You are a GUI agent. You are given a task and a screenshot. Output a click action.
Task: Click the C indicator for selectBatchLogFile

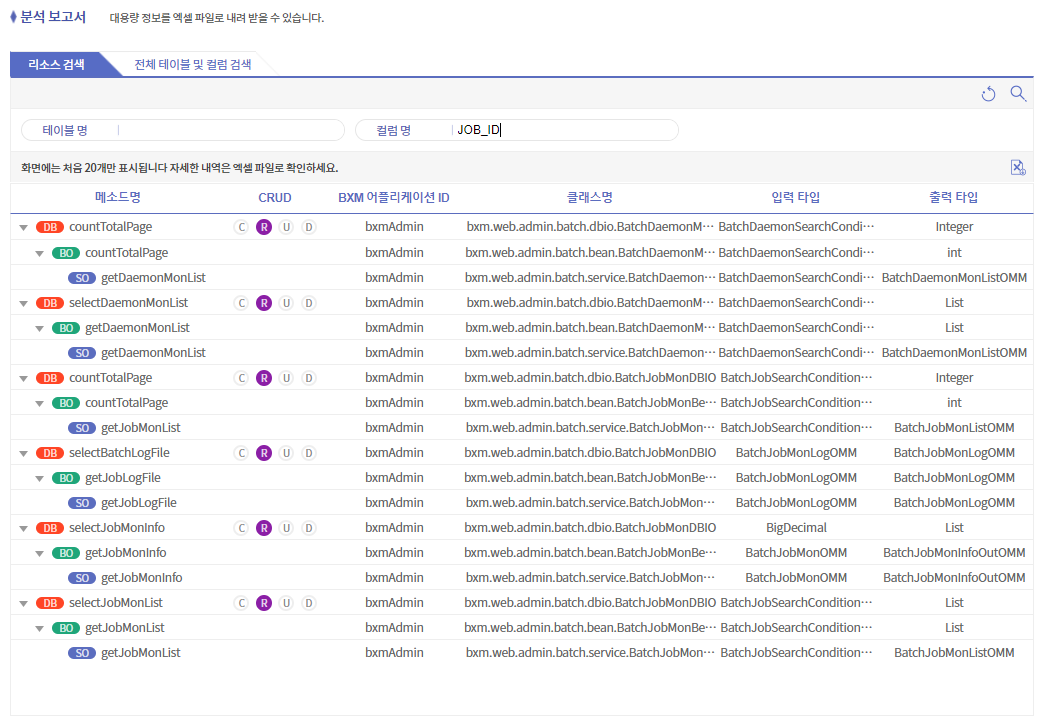(x=241, y=453)
